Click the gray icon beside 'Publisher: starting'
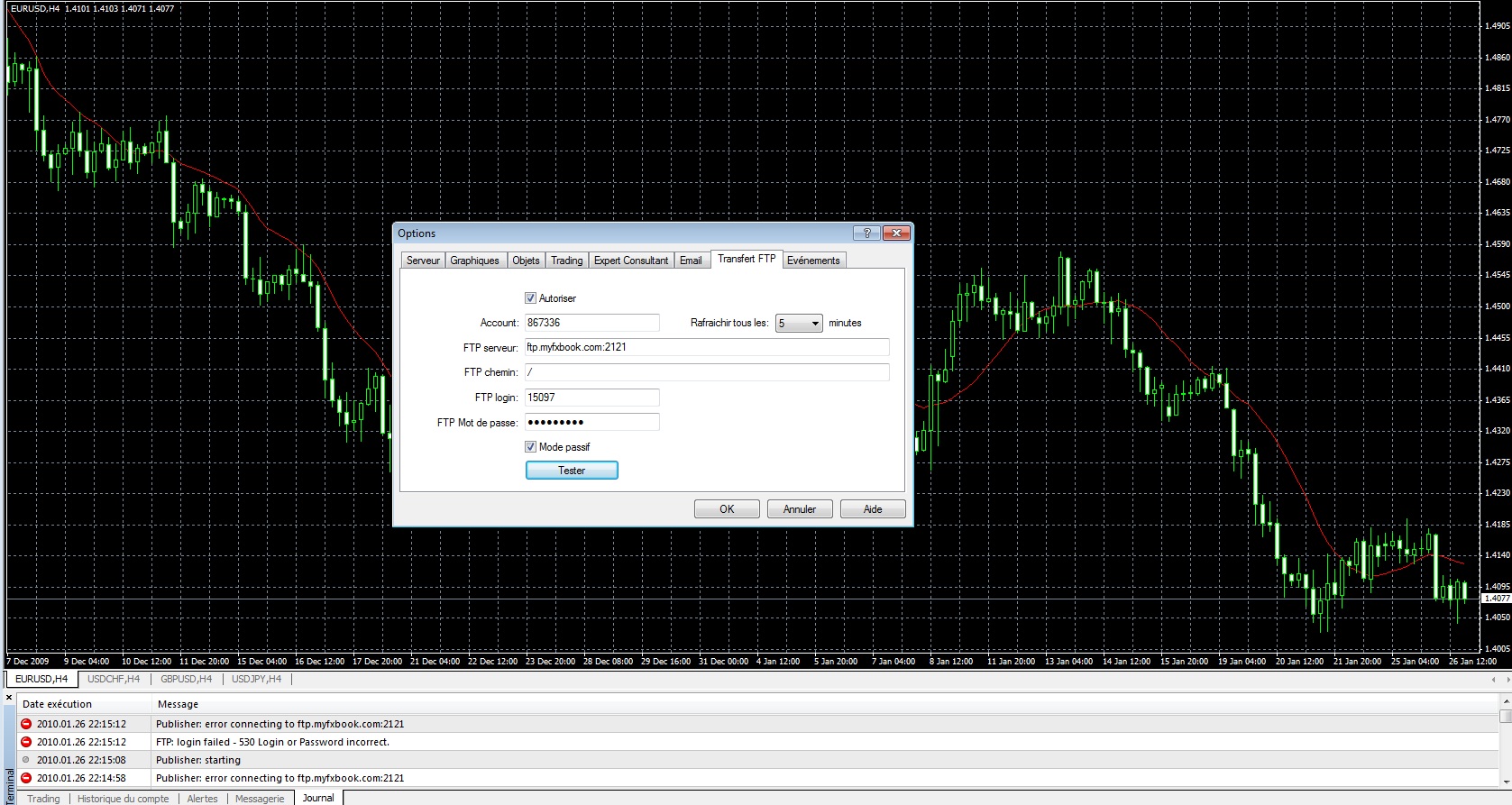 (26, 760)
